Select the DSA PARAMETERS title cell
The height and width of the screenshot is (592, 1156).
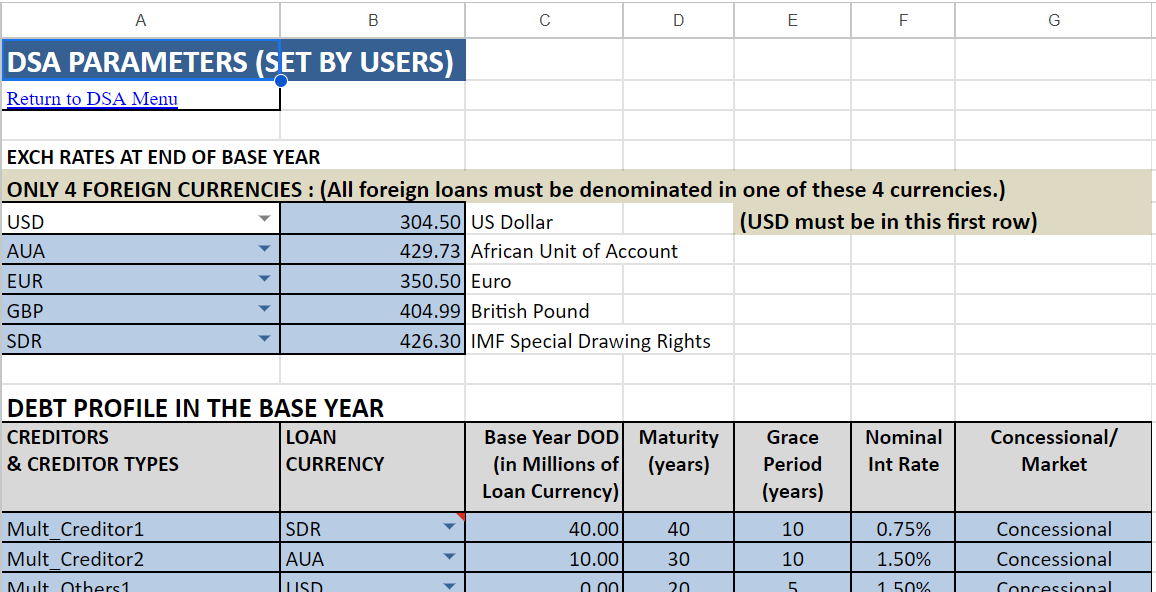point(233,60)
